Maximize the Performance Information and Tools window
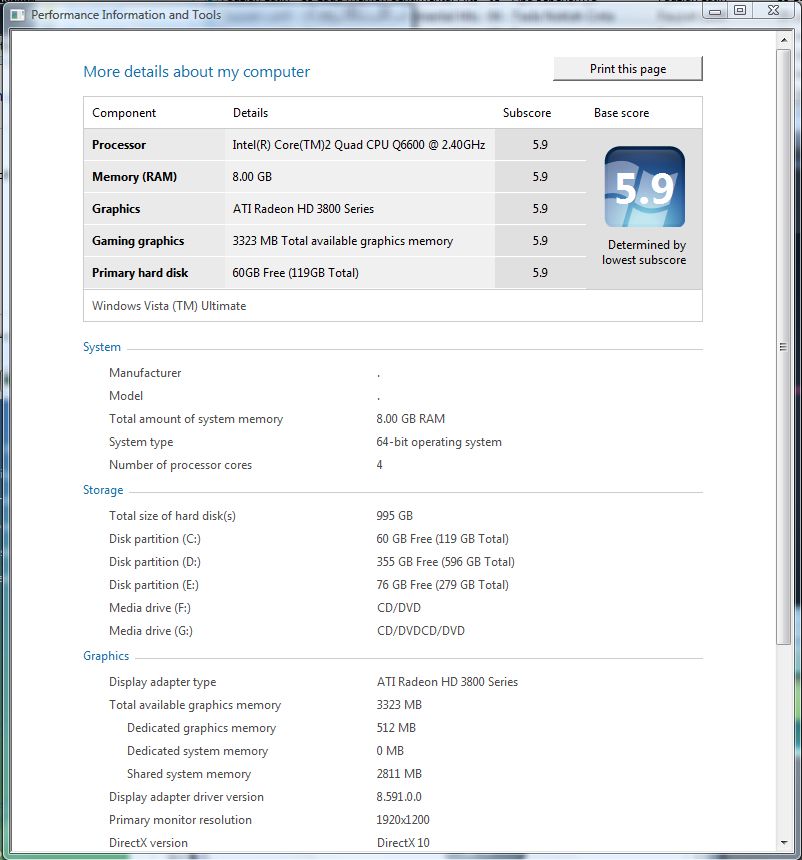802x860 pixels. [740, 11]
